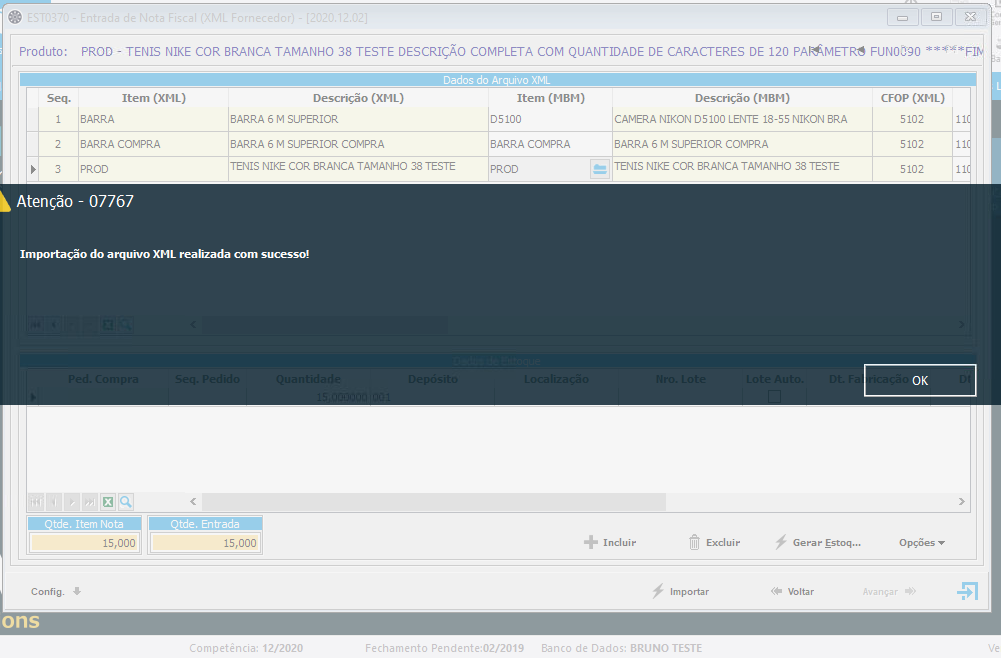The image size is (1001, 658).
Task: Click the lightning icon beside Importar
Action: tap(658, 591)
